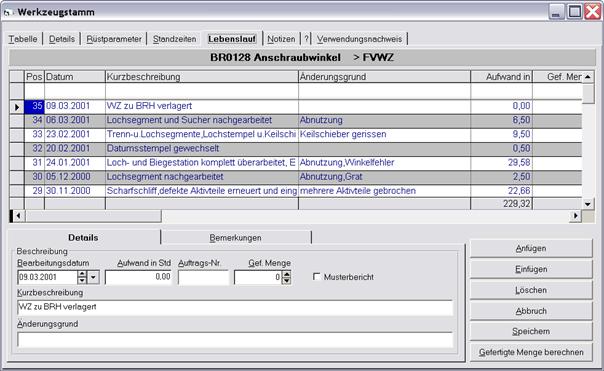Image resolution: width=604 pixels, height=371 pixels.
Task: Click the Speichern button
Action: point(531,331)
